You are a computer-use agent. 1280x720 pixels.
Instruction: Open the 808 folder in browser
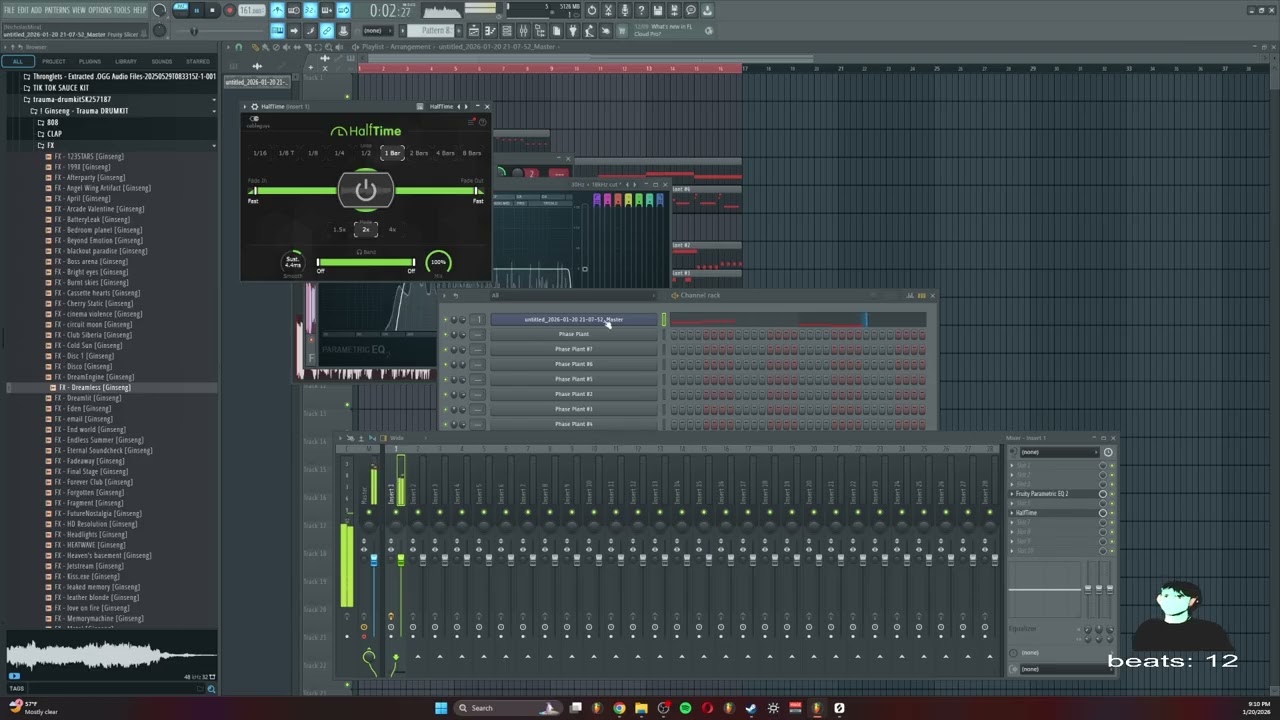52,123
